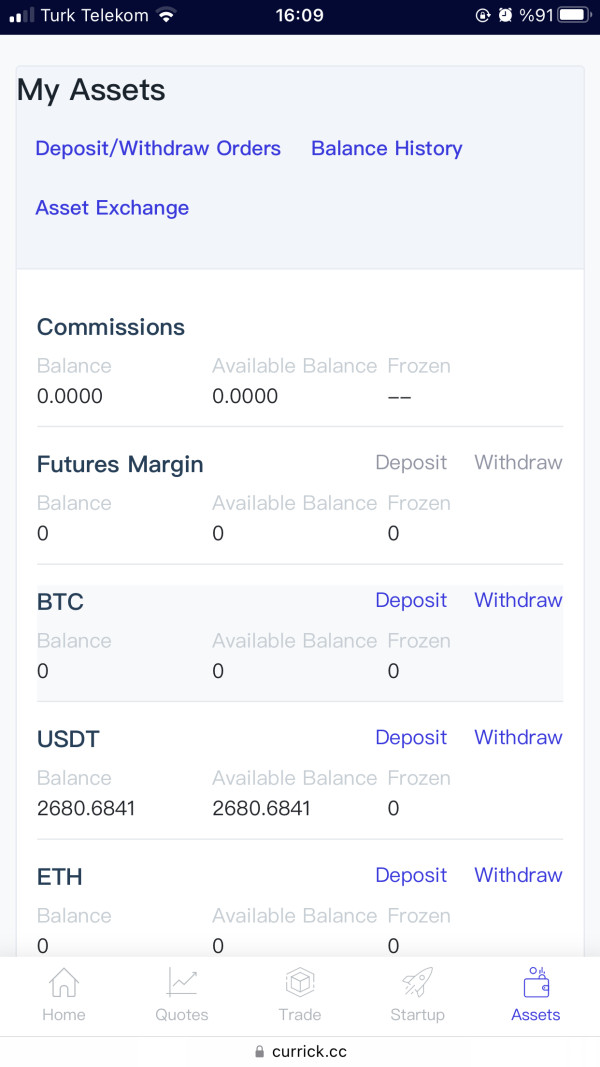Tap the Assets wallet icon

[x=536, y=983]
